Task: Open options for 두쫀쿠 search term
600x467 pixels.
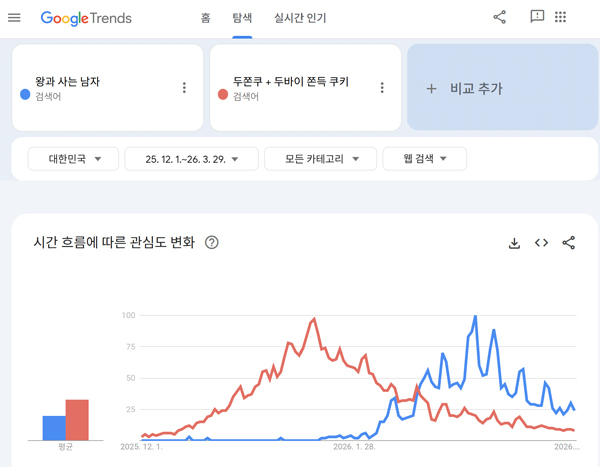Action: coord(382,88)
